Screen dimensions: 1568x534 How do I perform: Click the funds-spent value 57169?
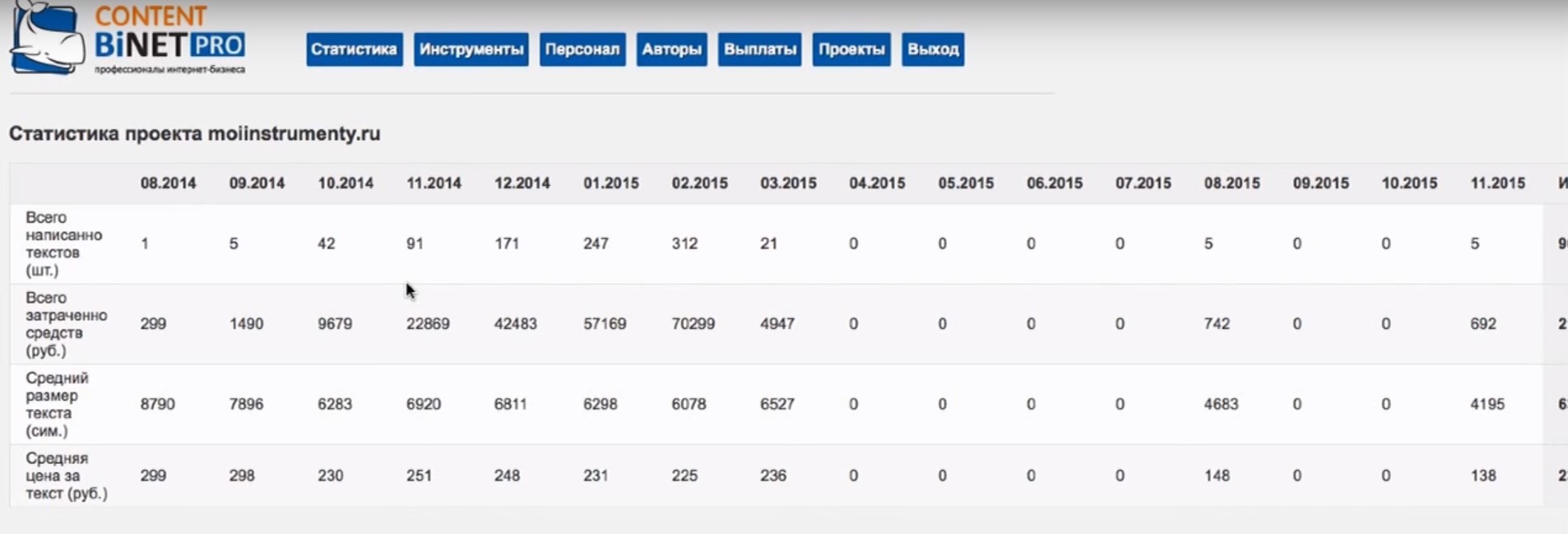point(605,324)
